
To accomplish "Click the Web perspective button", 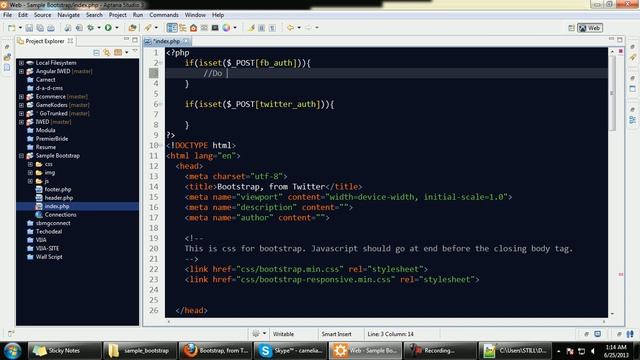I will (590, 28).
